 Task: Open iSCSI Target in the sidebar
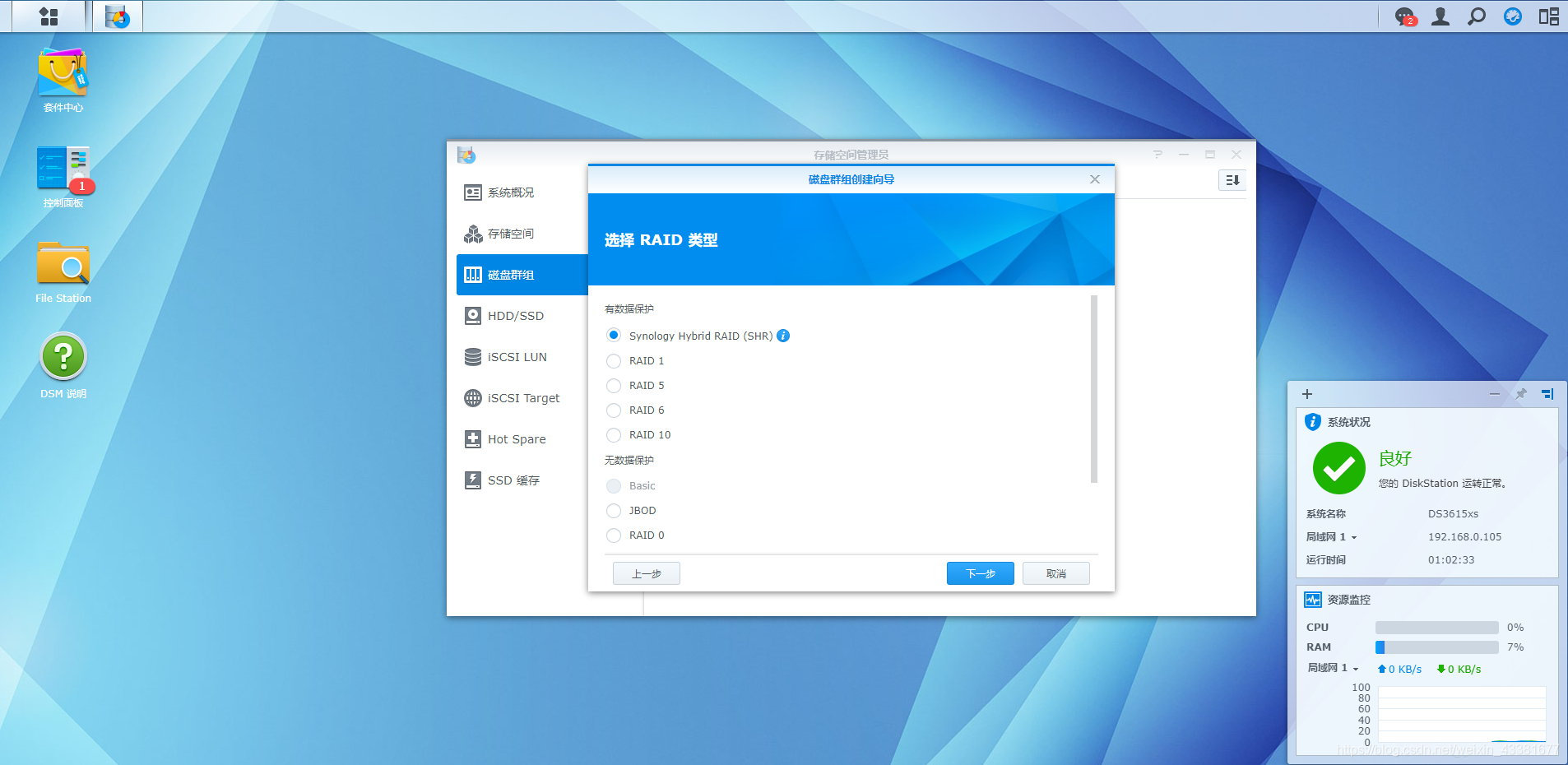pos(522,398)
